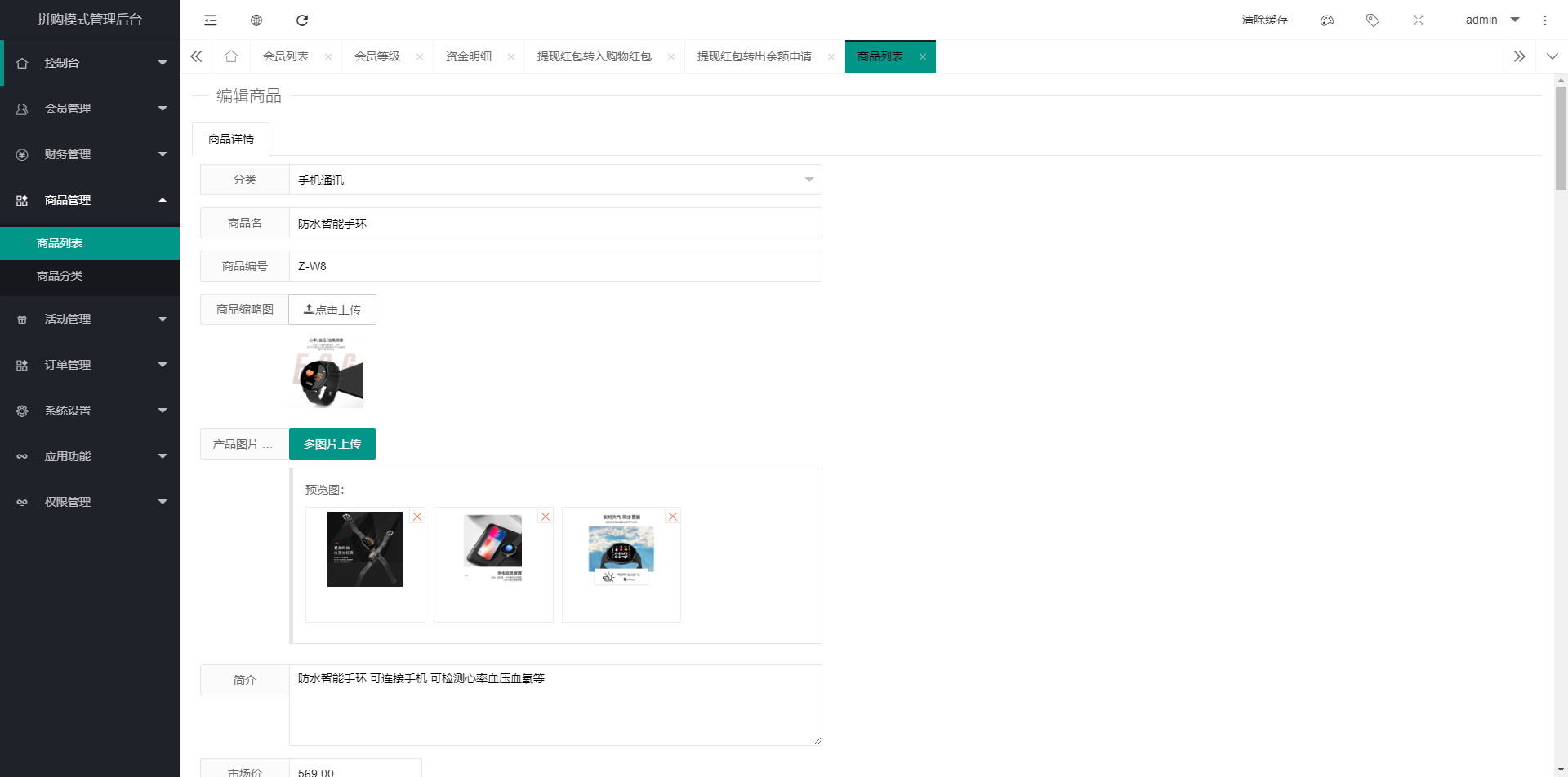This screenshot has height=777, width=1568.
Task: Select 商品分类 in the sidebar
Action: tap(60, 276)
